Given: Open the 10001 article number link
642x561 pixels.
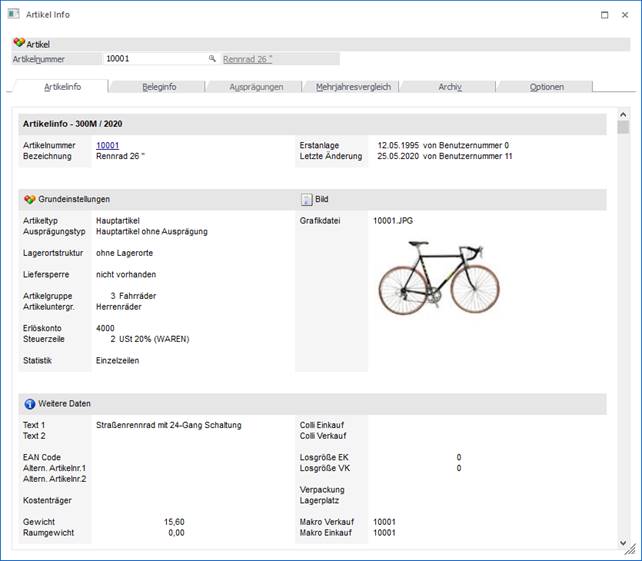Looking at the screenshot, I should pyautogui.click(x=107, y=146).
